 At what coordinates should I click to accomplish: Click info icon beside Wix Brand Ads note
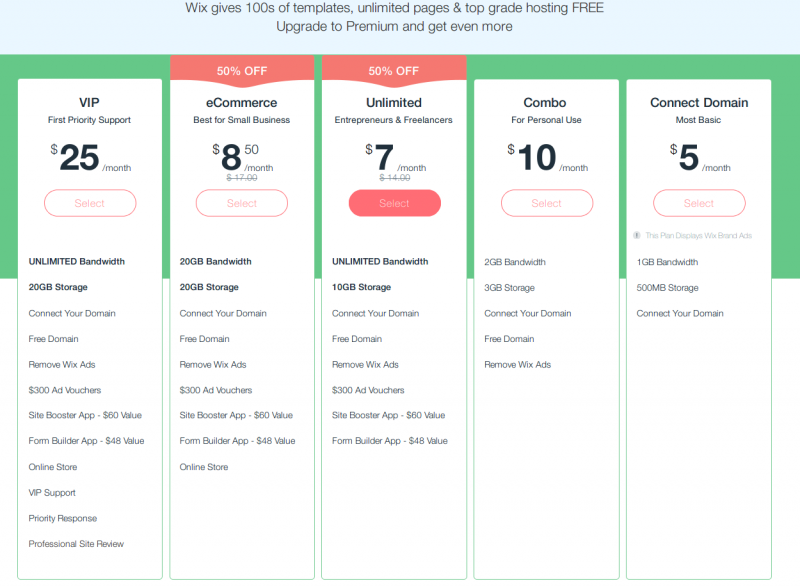[636, 236]
